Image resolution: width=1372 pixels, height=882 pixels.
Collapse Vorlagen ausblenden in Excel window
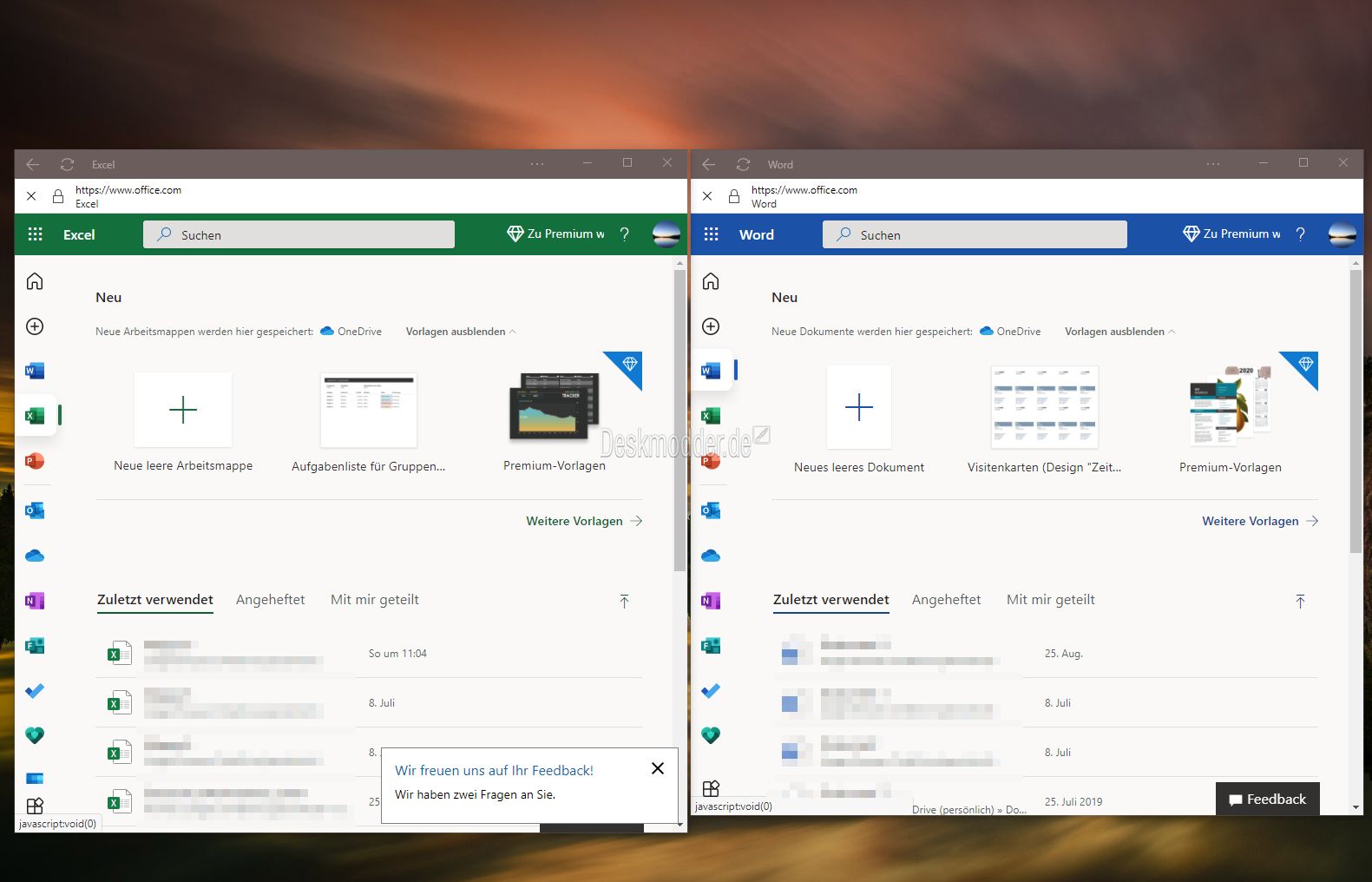pyautogui.click(x=461, y=332)
